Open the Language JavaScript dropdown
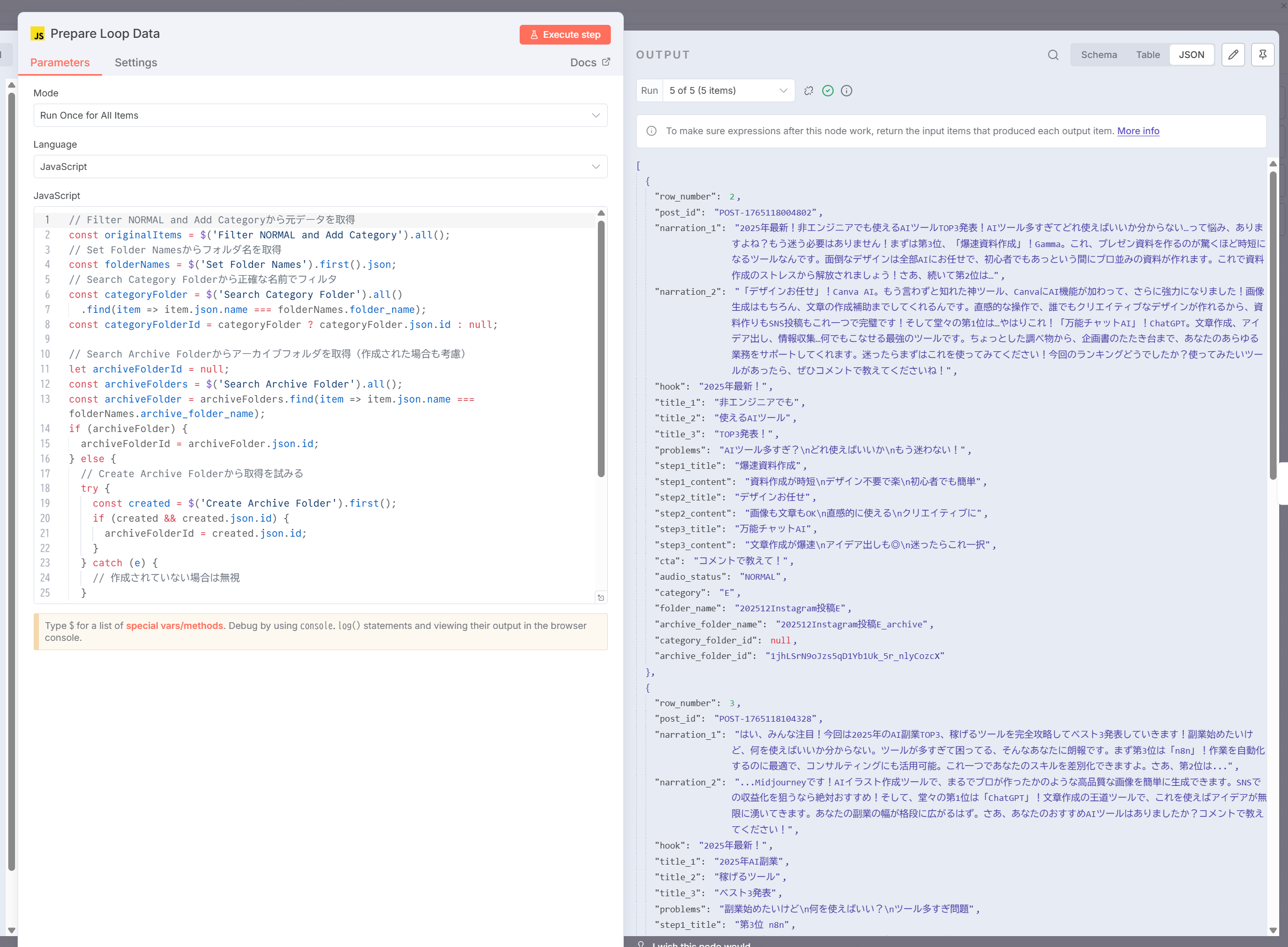 coord(320,167)
